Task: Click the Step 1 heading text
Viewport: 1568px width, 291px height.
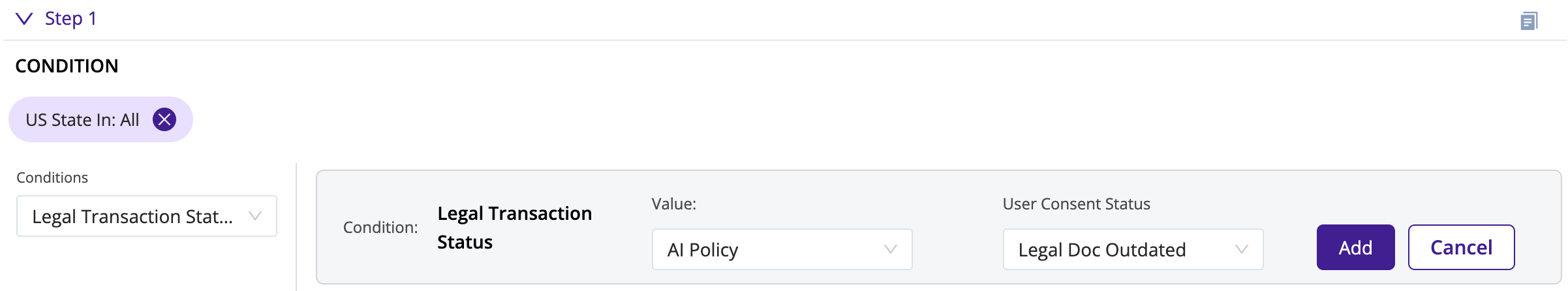Action: (x=70, y=18)
